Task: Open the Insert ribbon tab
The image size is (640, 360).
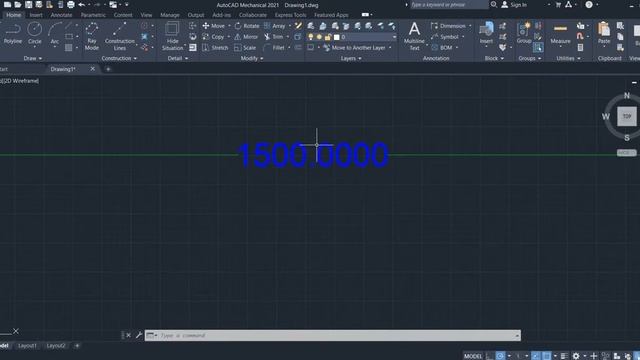Action: pos(36,15)
